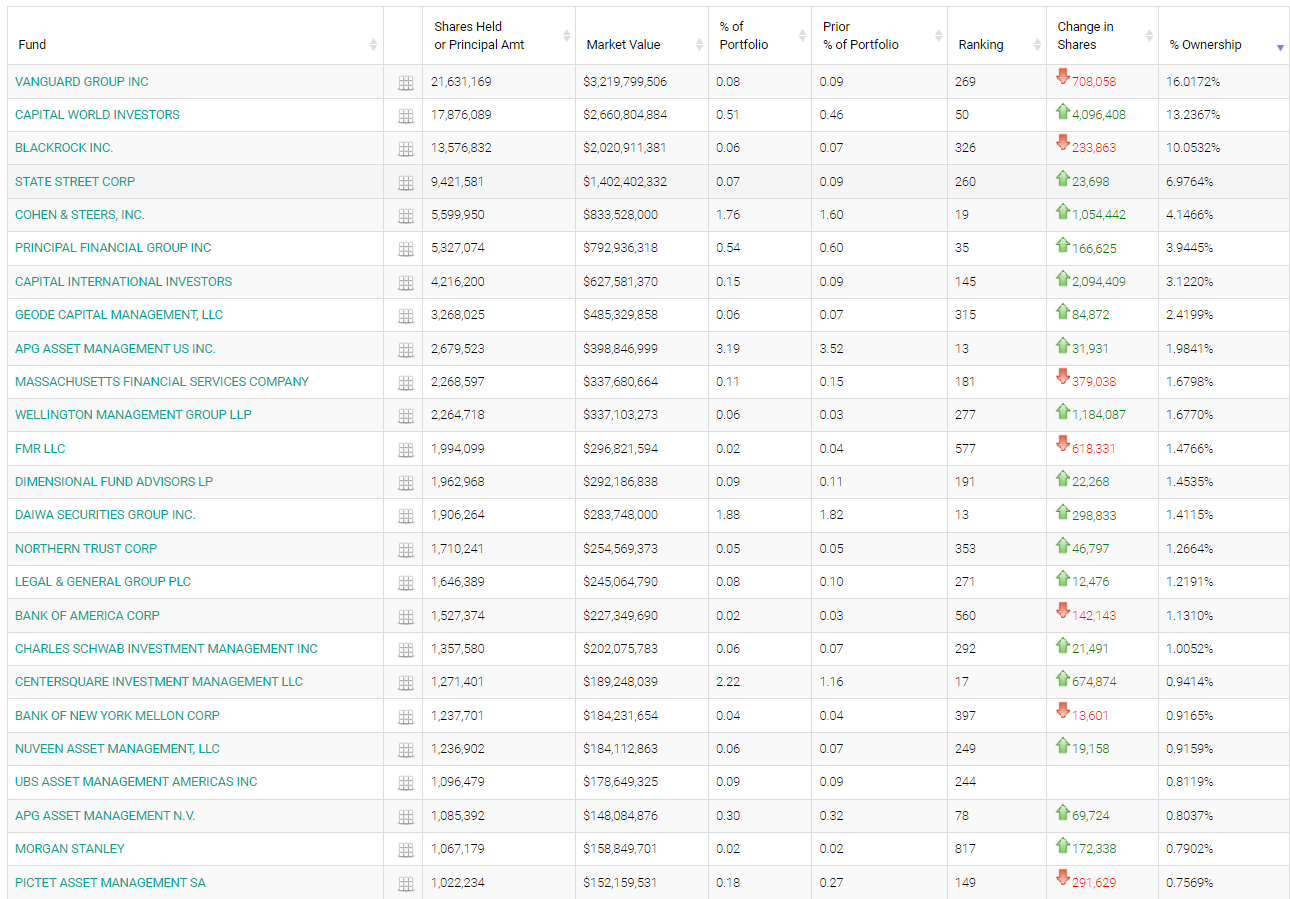
Task: Click the ownership value 1.9841%
Action: click(x=1190, y=348)
